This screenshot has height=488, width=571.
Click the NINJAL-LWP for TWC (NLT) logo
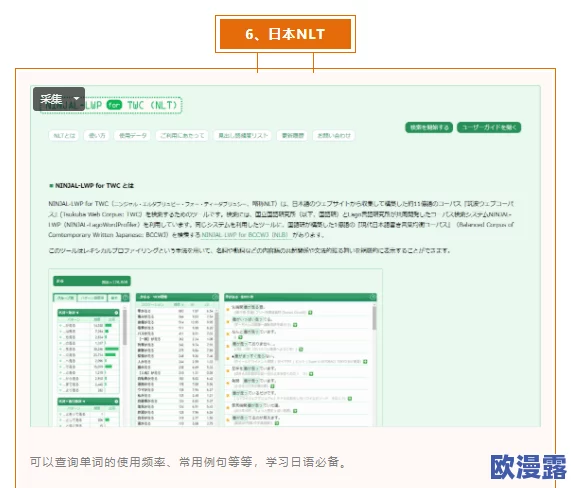111,105
